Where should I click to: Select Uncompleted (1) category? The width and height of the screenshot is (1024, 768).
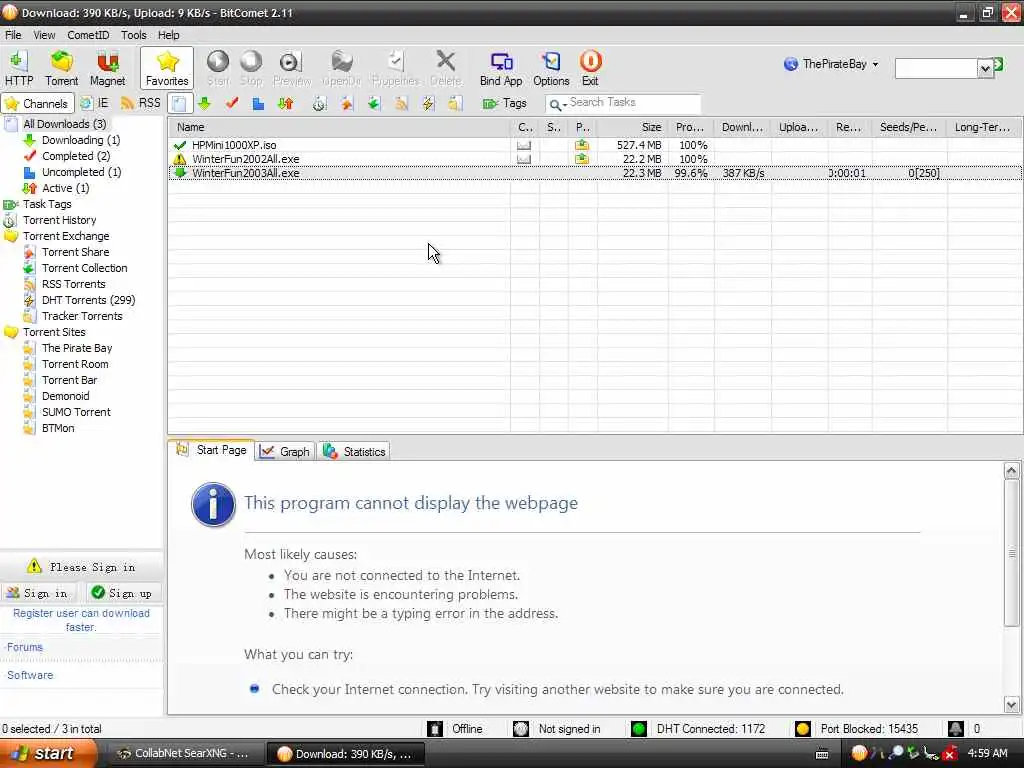point(82,172)
